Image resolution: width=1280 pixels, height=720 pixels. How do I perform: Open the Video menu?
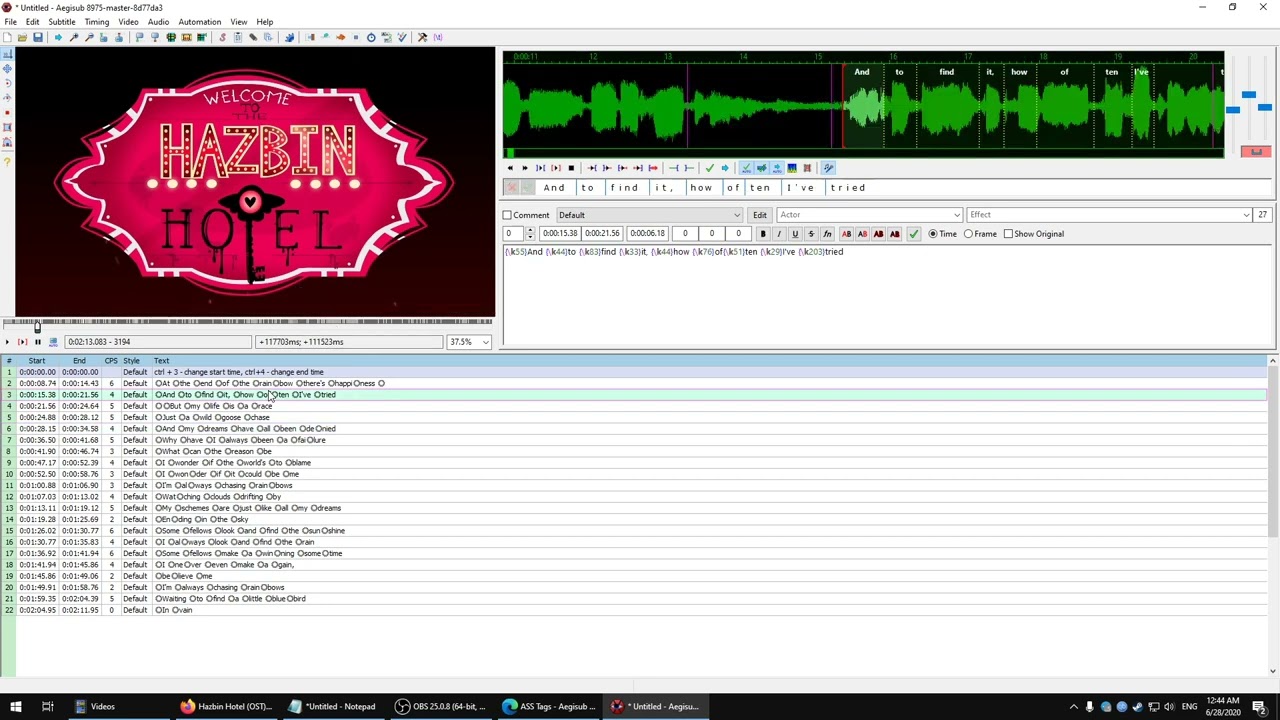129,22
